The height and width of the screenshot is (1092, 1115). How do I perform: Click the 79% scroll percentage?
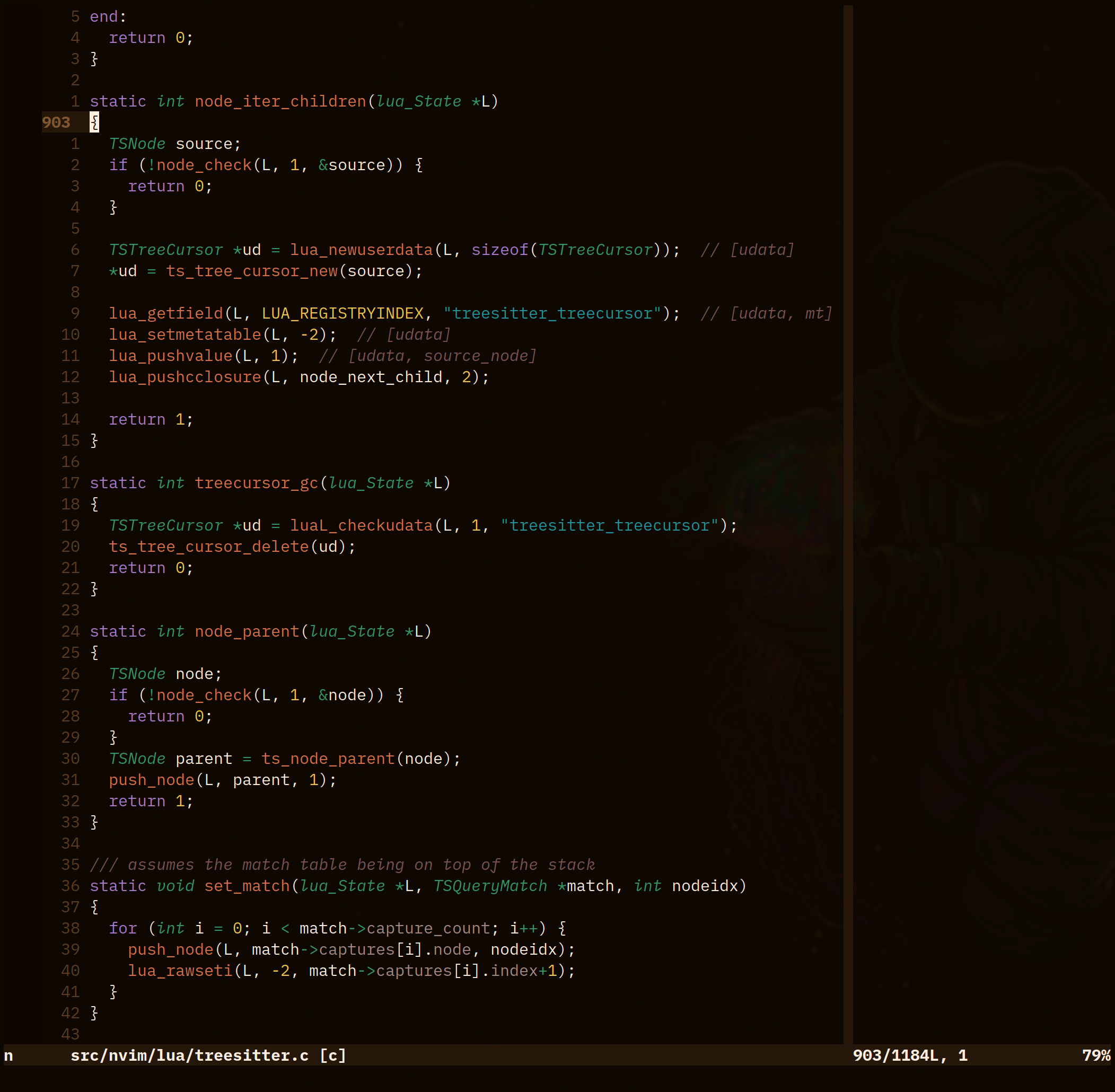pos(1096,1056)
